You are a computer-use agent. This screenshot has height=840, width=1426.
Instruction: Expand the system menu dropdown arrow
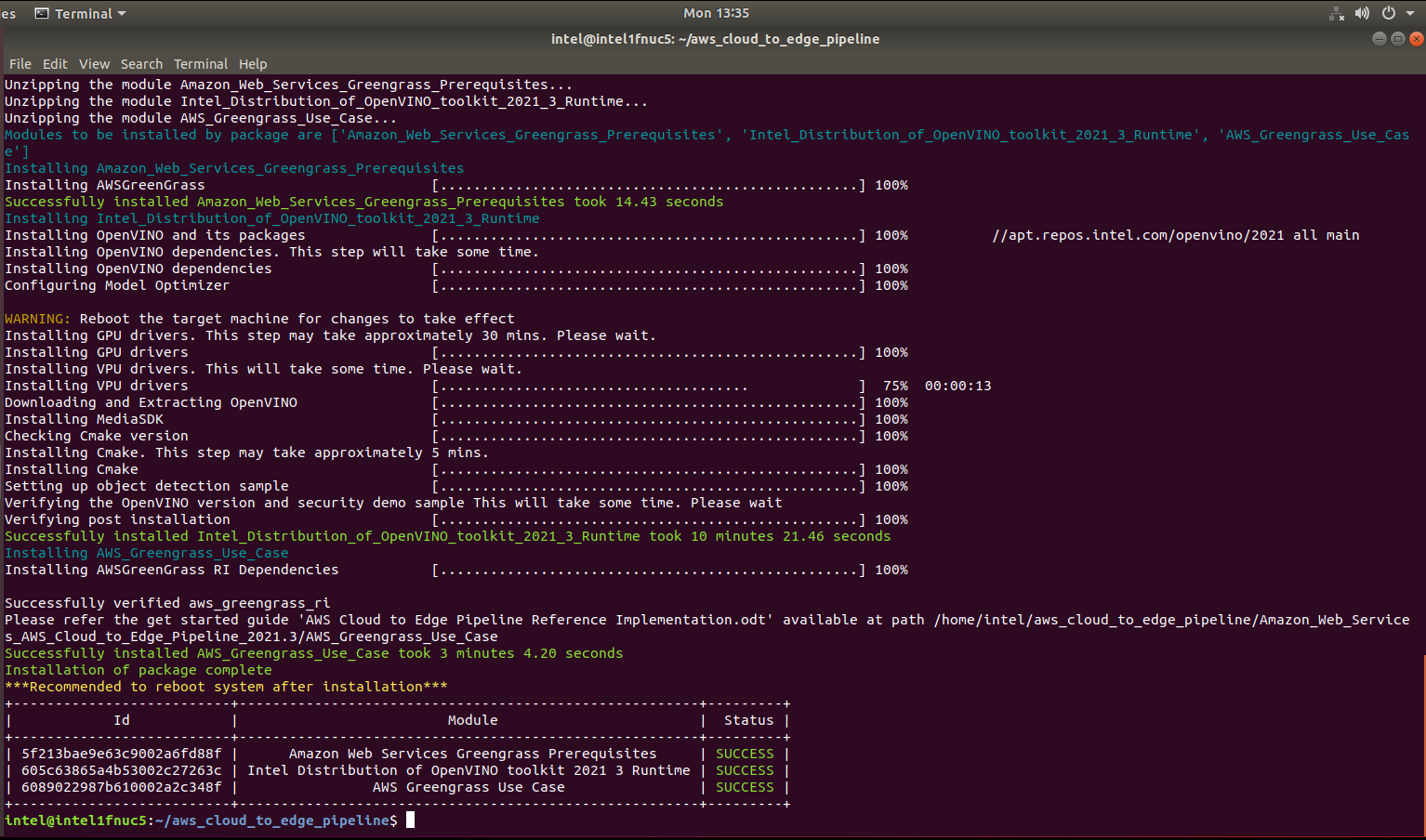click(x=1409, y=14)
